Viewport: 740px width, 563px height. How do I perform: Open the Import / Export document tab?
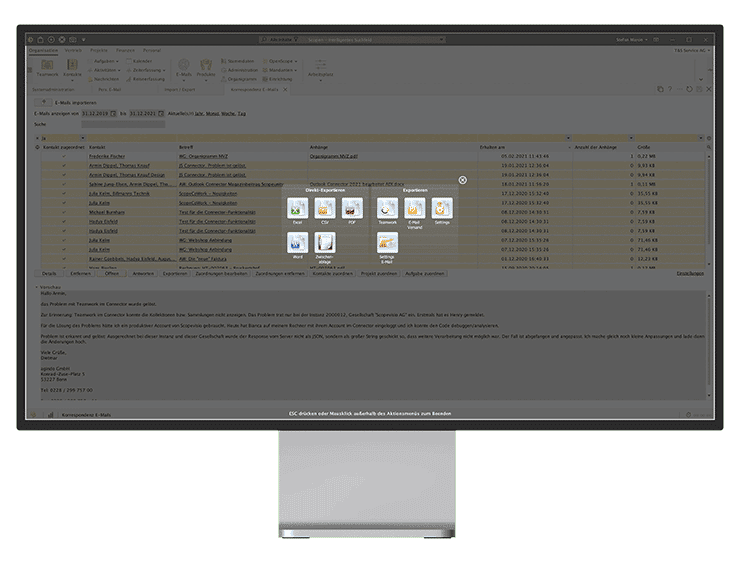click(x=179, y=90)
